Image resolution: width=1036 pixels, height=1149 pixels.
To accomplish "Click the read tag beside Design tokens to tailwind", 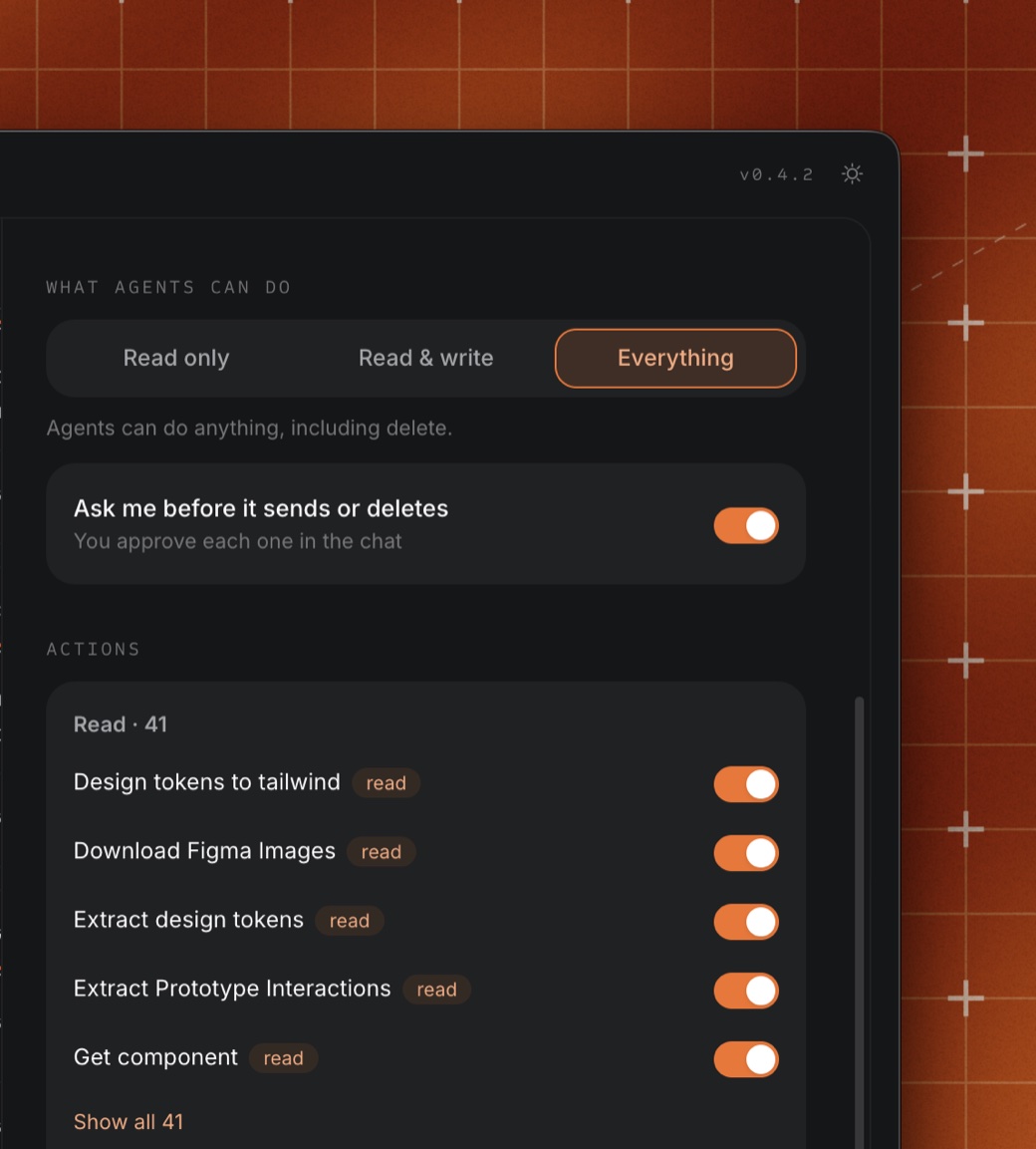I will point(387,783).
